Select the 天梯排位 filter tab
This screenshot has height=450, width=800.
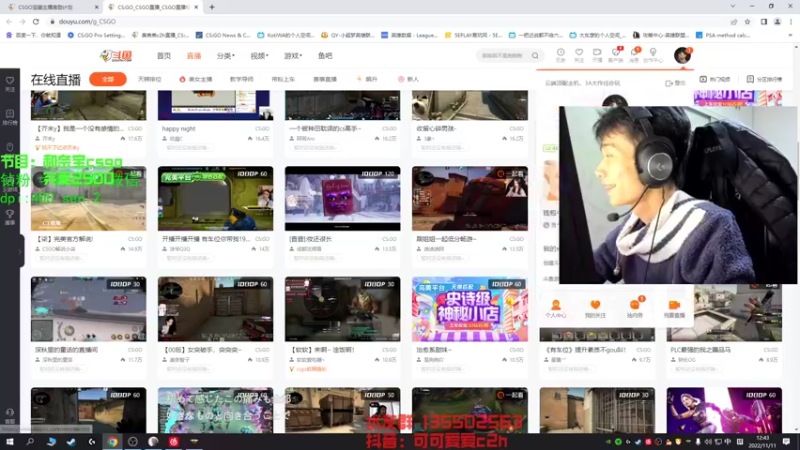click(x=149, y=79)
